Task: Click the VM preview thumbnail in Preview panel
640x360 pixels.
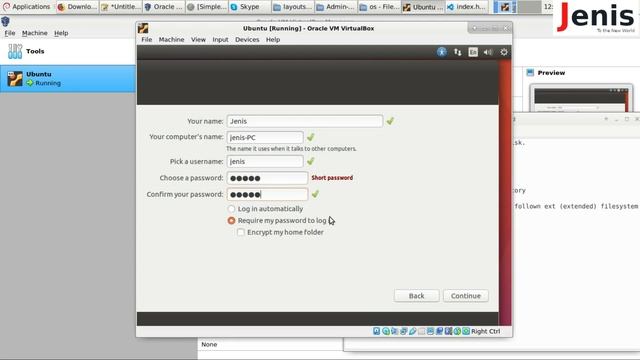Action: point(581,98)
